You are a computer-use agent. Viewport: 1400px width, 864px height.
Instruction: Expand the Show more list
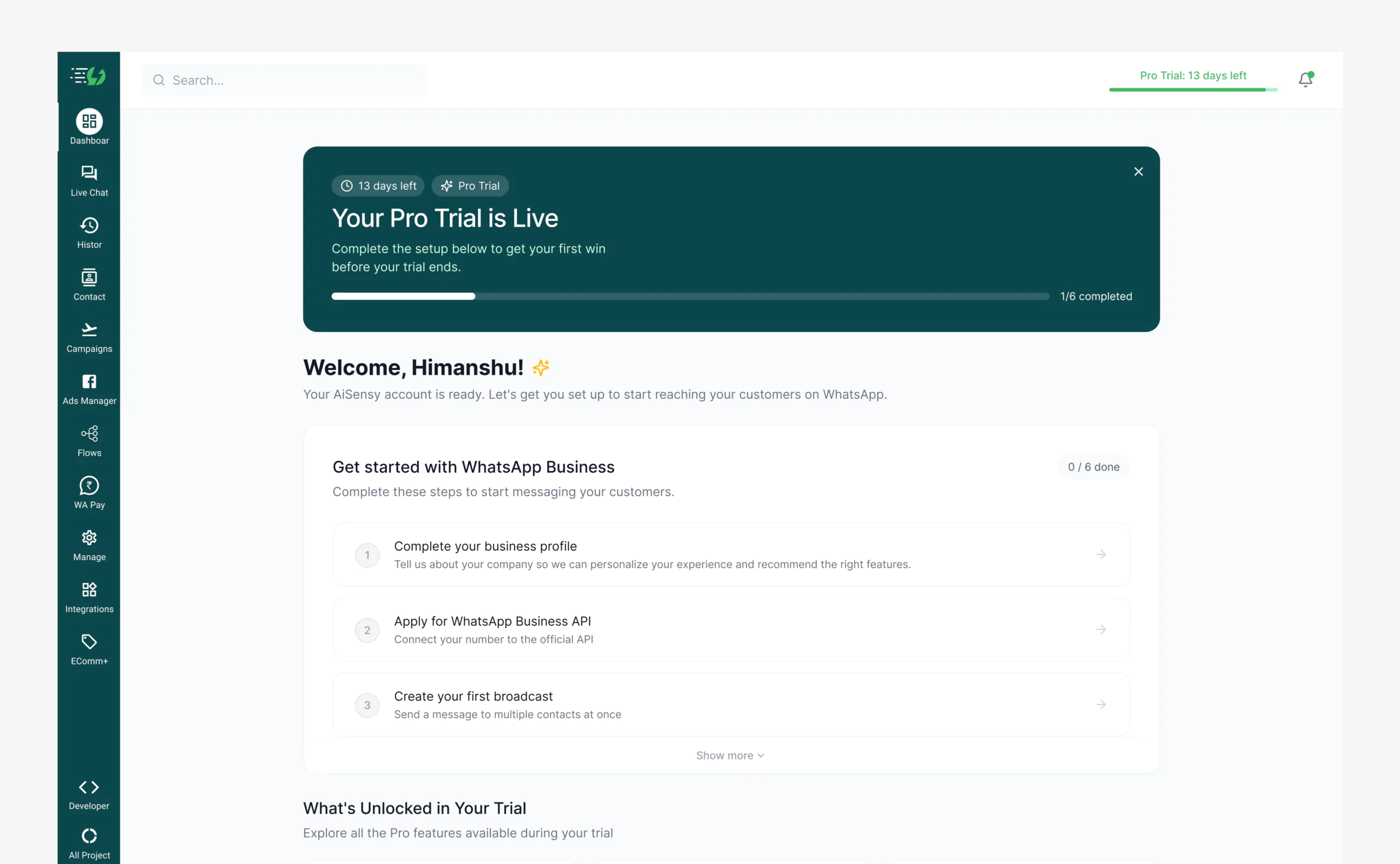(x=730, y=755)
